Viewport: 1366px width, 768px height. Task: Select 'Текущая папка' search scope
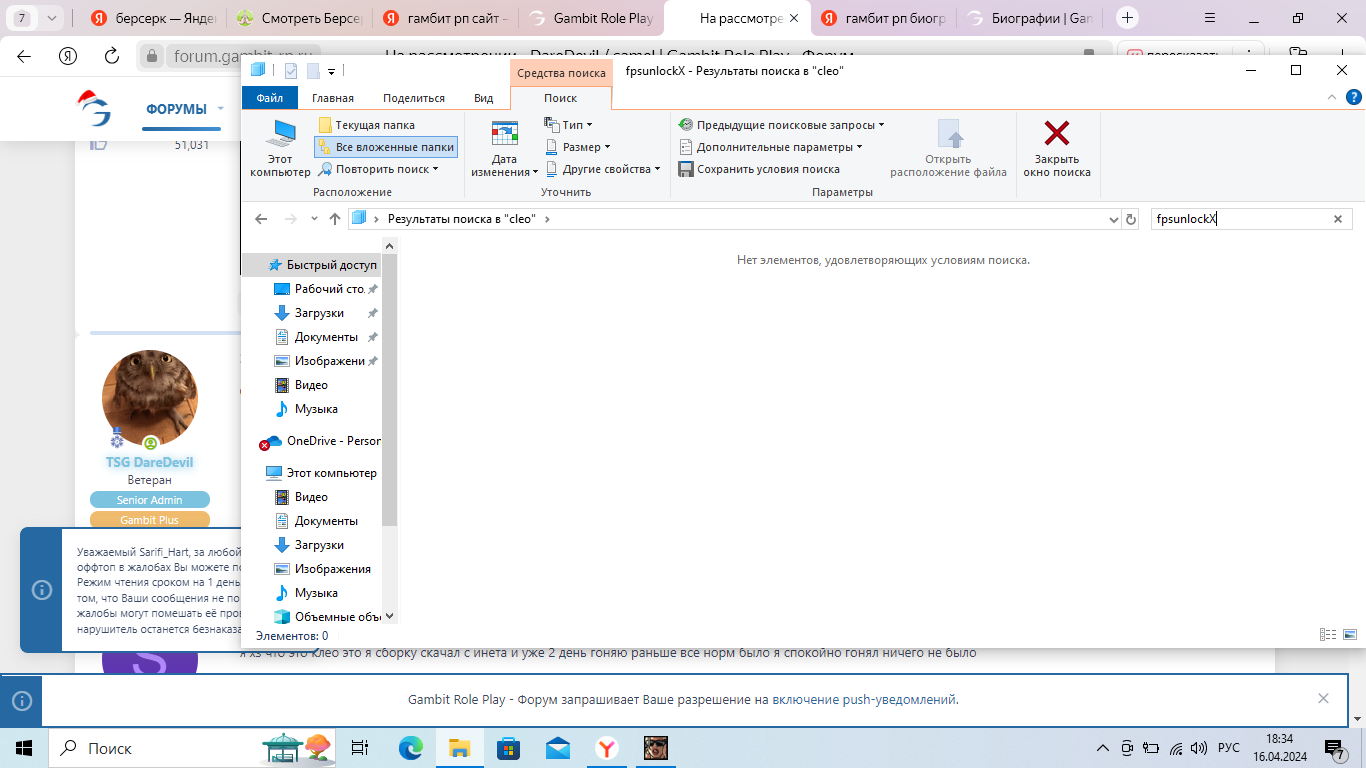tap(366, 125)
